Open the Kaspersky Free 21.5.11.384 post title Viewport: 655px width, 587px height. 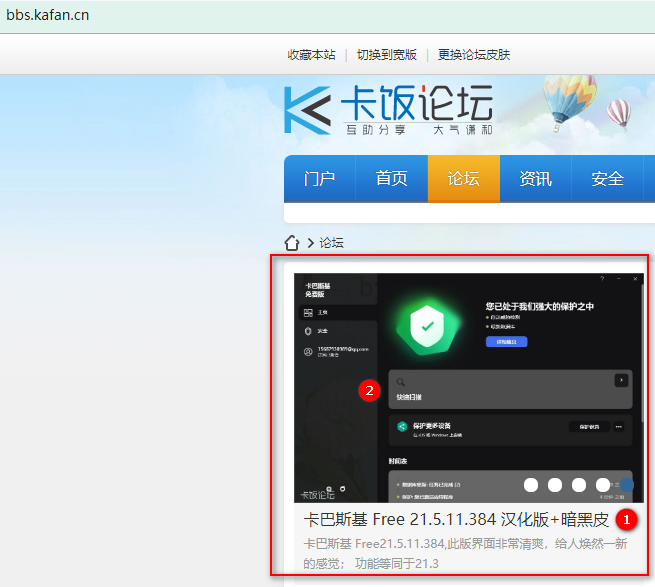pyautogui.click(x=456, y=519)
